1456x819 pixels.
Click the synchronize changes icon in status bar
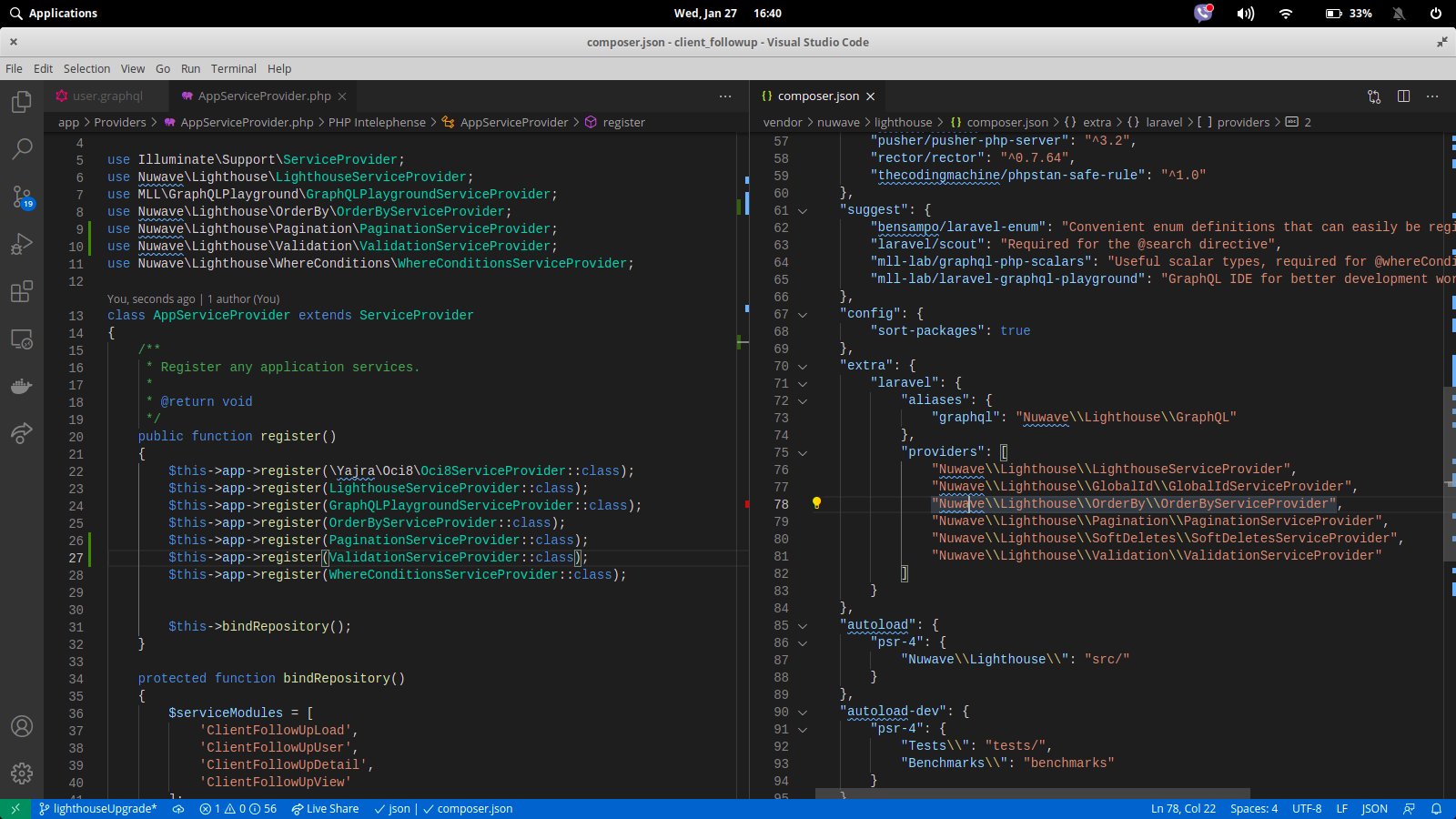click(x=178, y=809)
